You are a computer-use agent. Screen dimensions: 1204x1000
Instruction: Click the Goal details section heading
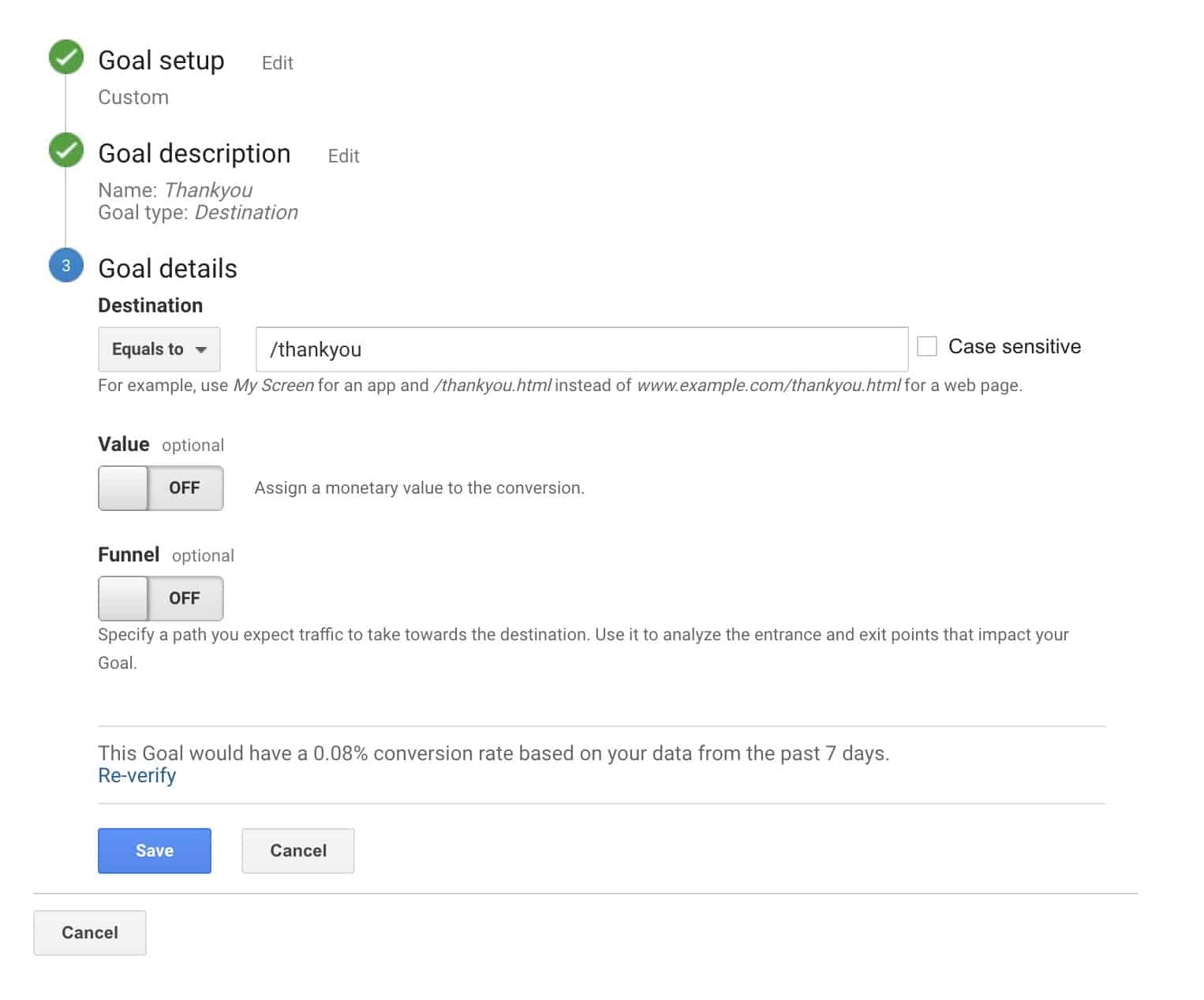tap(166, 268)
